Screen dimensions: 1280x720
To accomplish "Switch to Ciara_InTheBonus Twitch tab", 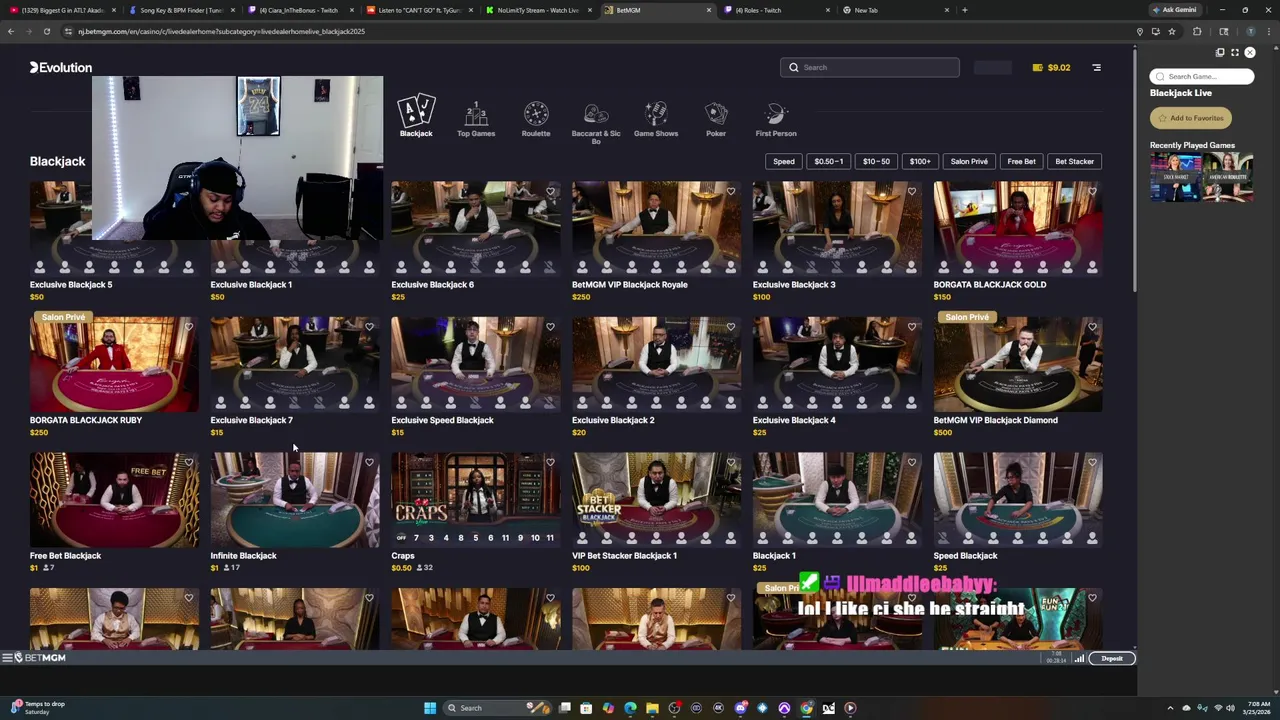I will pyautogui.click(x=298, y=10).
